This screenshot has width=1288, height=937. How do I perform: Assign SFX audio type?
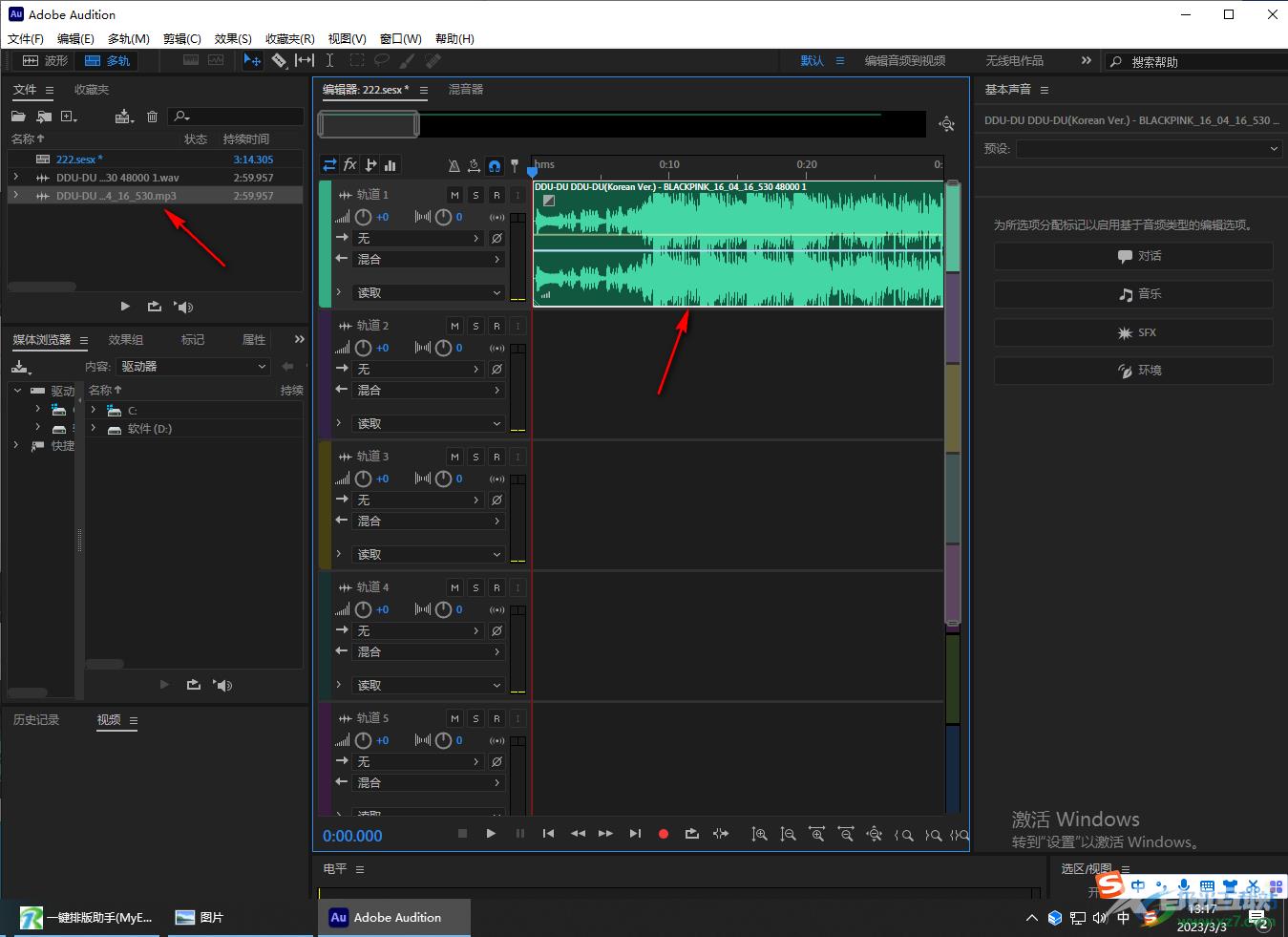click(x=1133, y=332)
